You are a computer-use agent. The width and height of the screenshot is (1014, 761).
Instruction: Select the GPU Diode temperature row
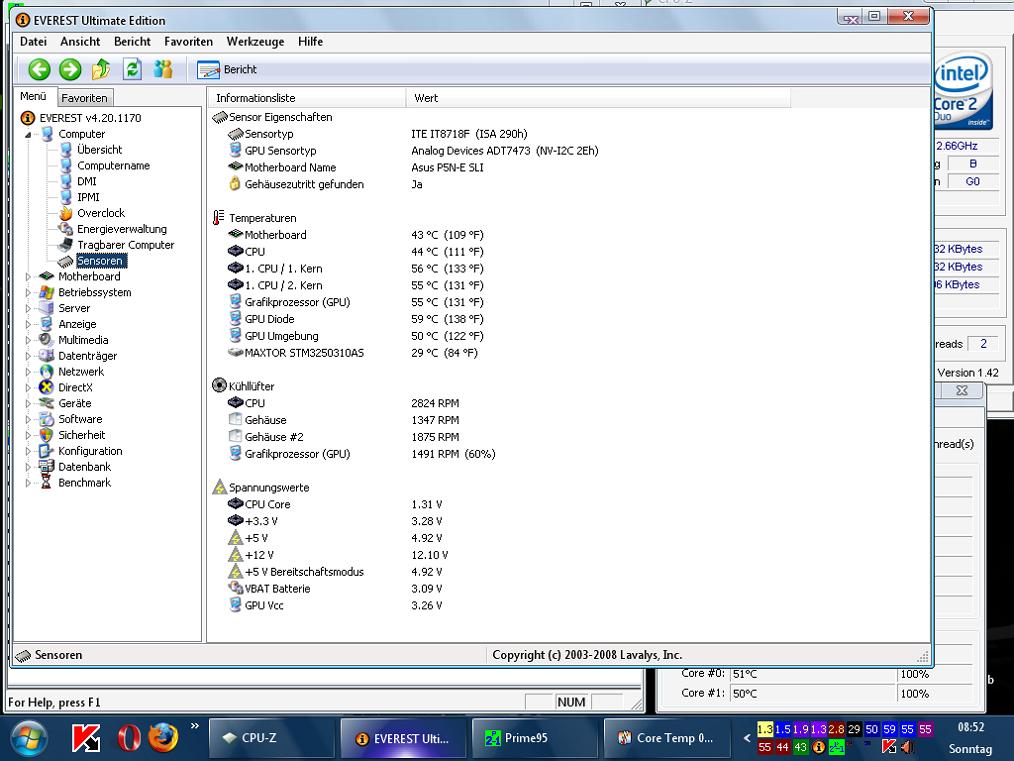click(x=356, y=319)
